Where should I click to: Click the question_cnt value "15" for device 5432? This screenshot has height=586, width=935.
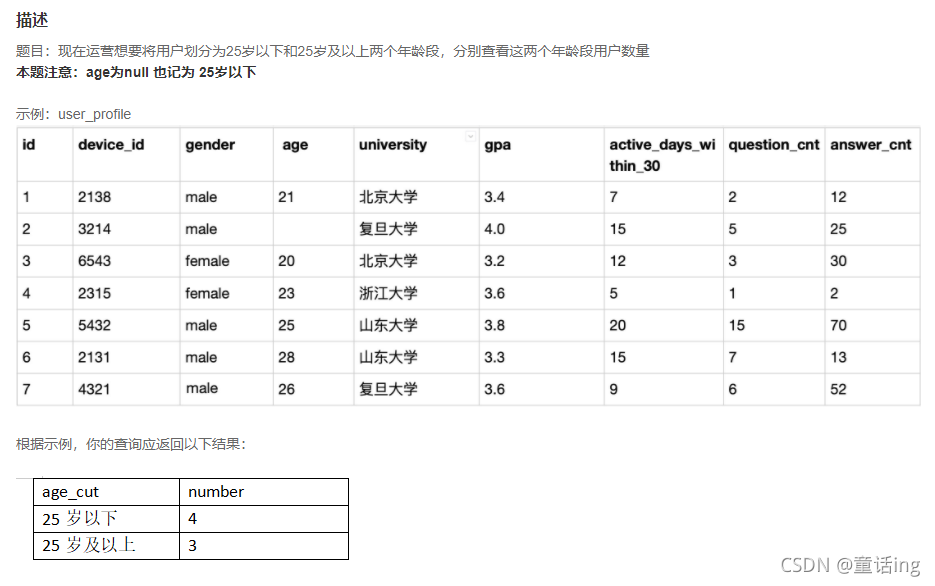[x=736, y=325]
